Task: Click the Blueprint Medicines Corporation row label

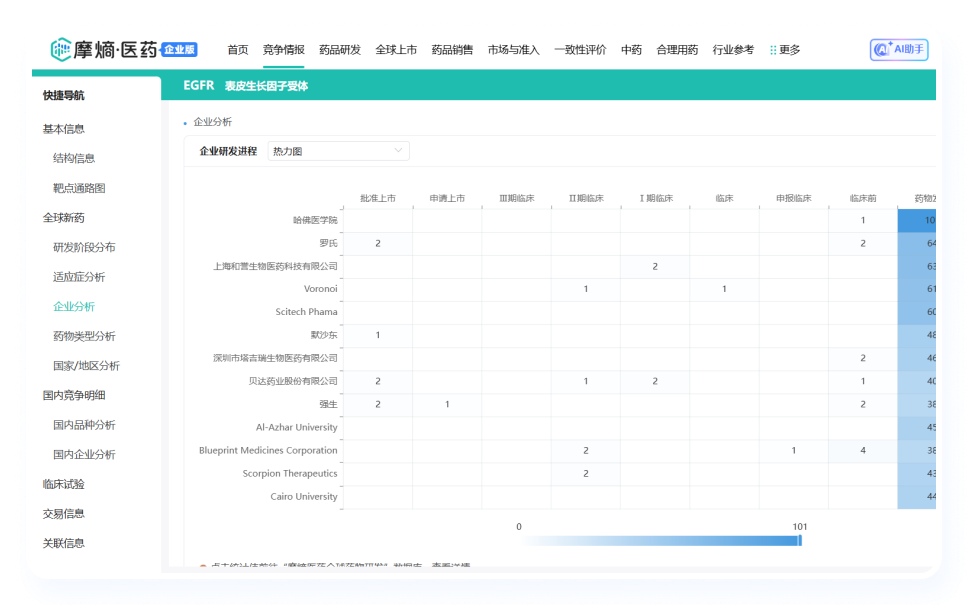Action: pos(268,451)
